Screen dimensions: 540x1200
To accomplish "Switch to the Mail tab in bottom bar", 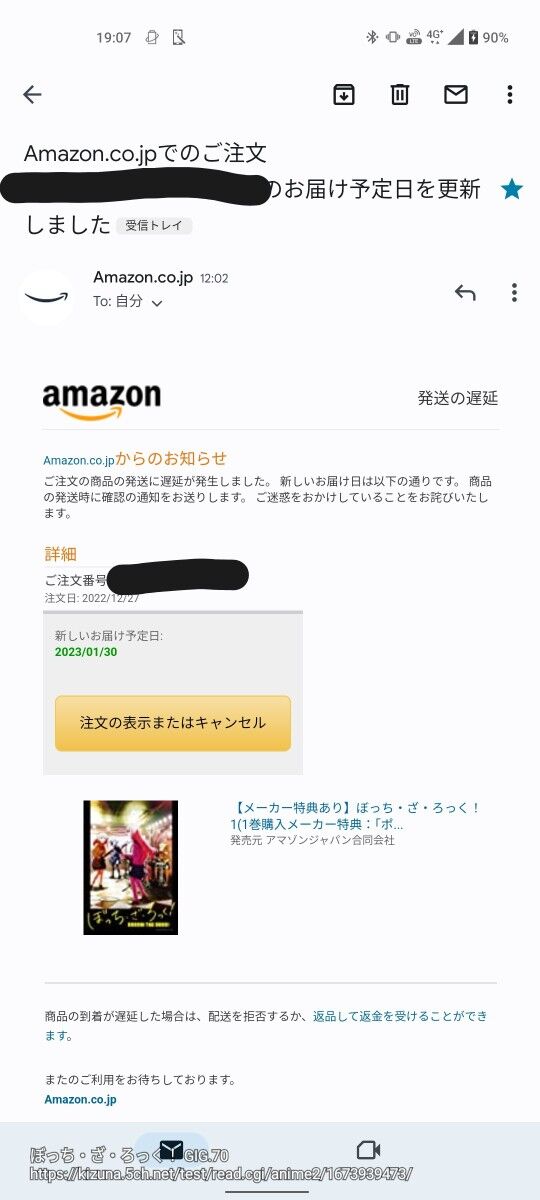I will click(x=172, y=1150).
